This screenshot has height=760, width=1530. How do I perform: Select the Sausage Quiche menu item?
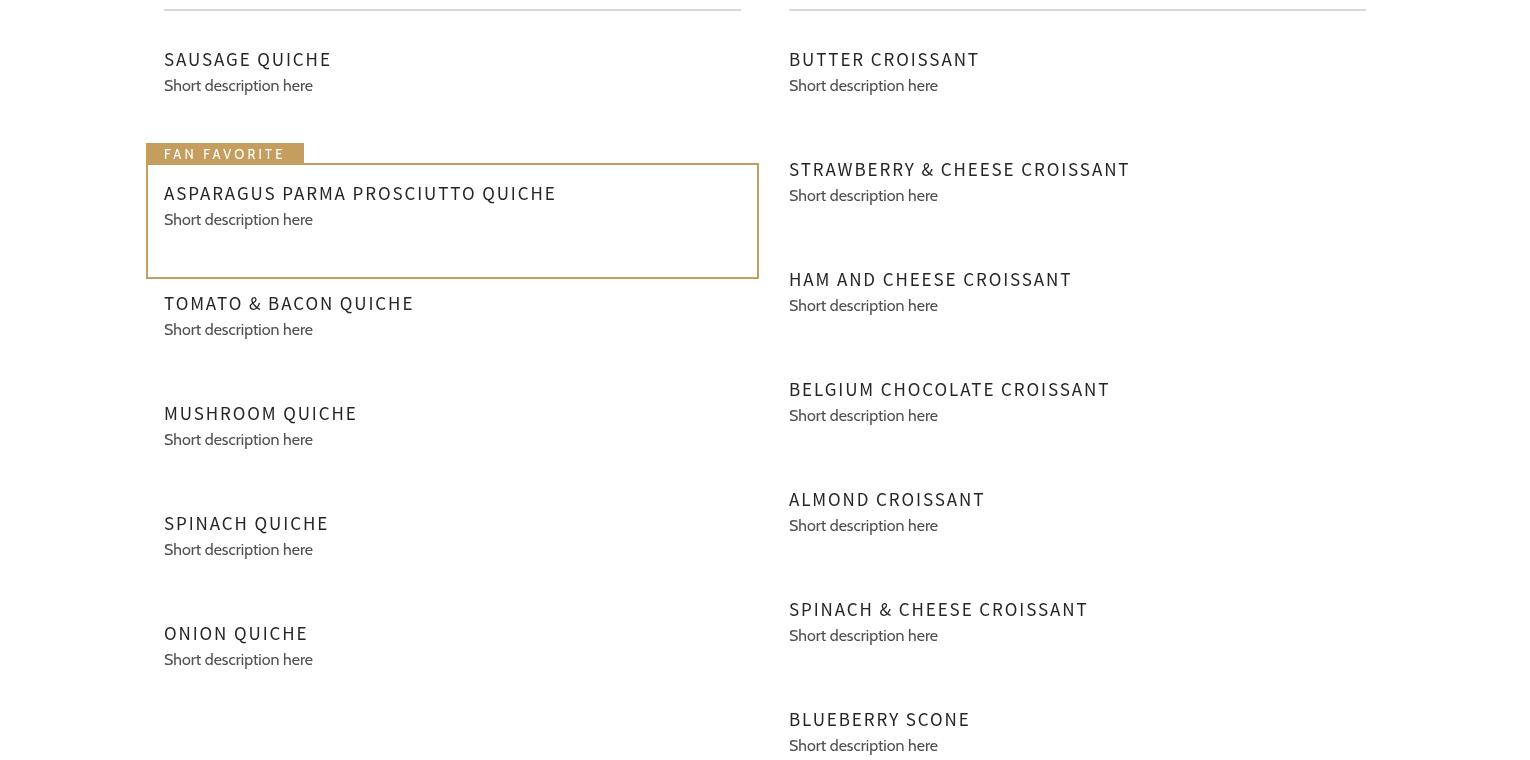tap(247, 60)
